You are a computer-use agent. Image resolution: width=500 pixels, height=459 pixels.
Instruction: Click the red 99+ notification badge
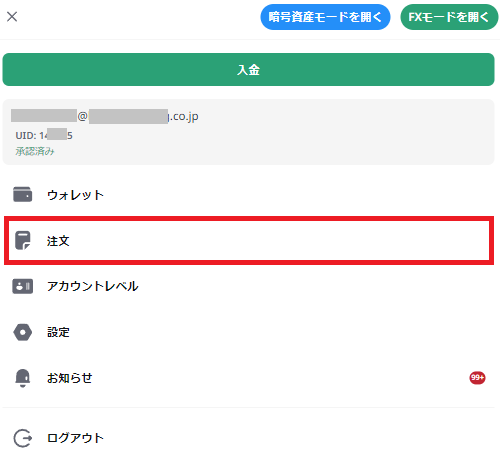pos(477,378)
